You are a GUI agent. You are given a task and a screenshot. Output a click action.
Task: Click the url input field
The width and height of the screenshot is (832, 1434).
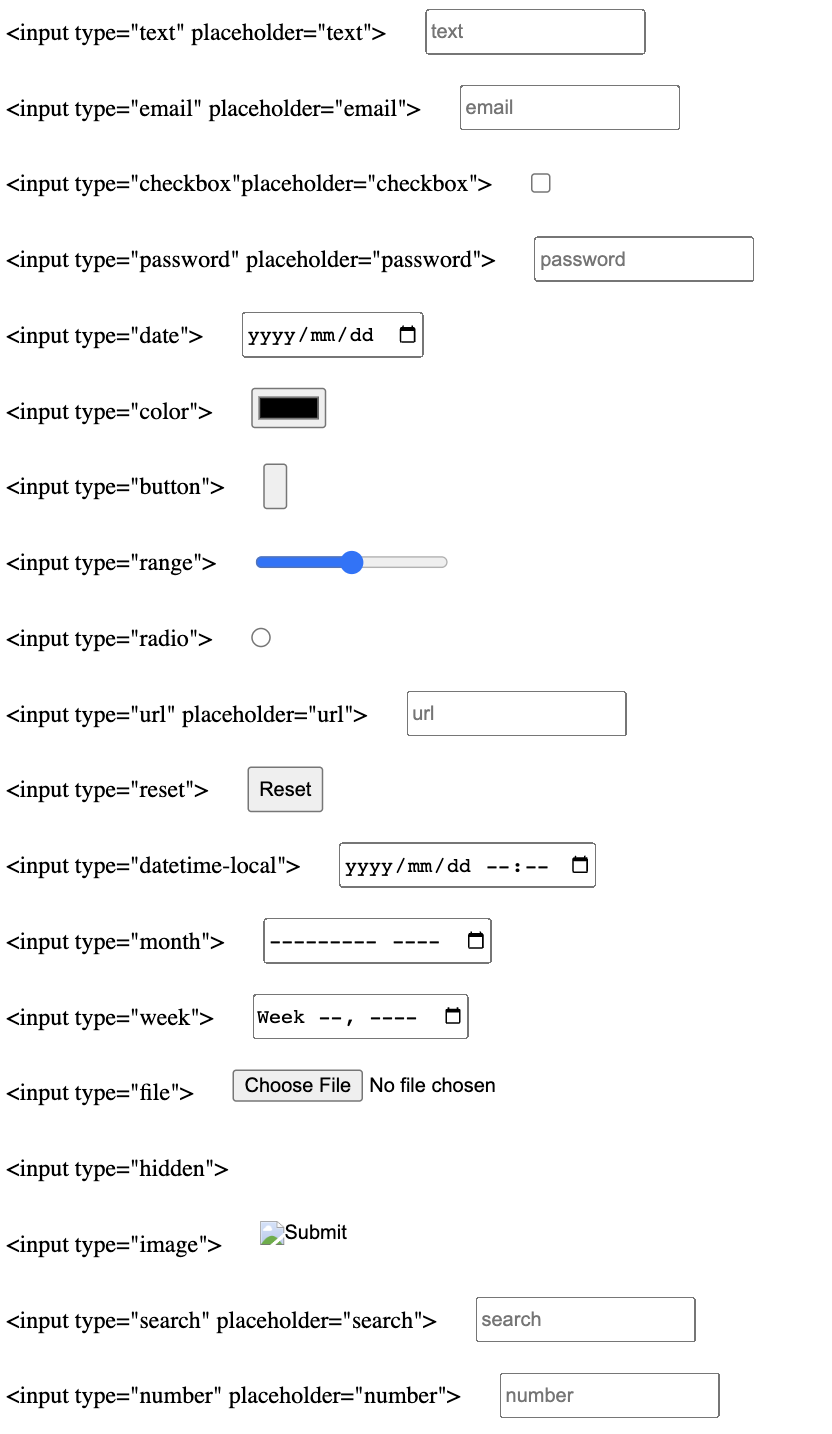[516, 714]
